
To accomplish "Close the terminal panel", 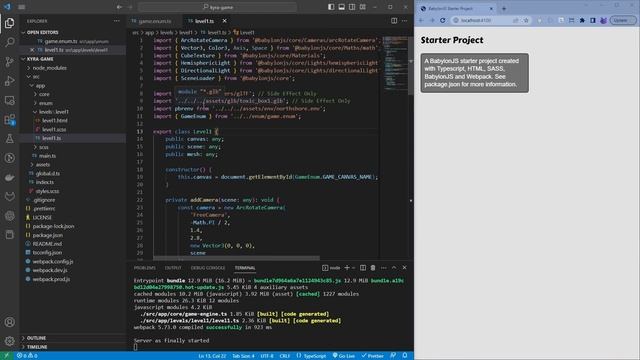I will point(404,268).
